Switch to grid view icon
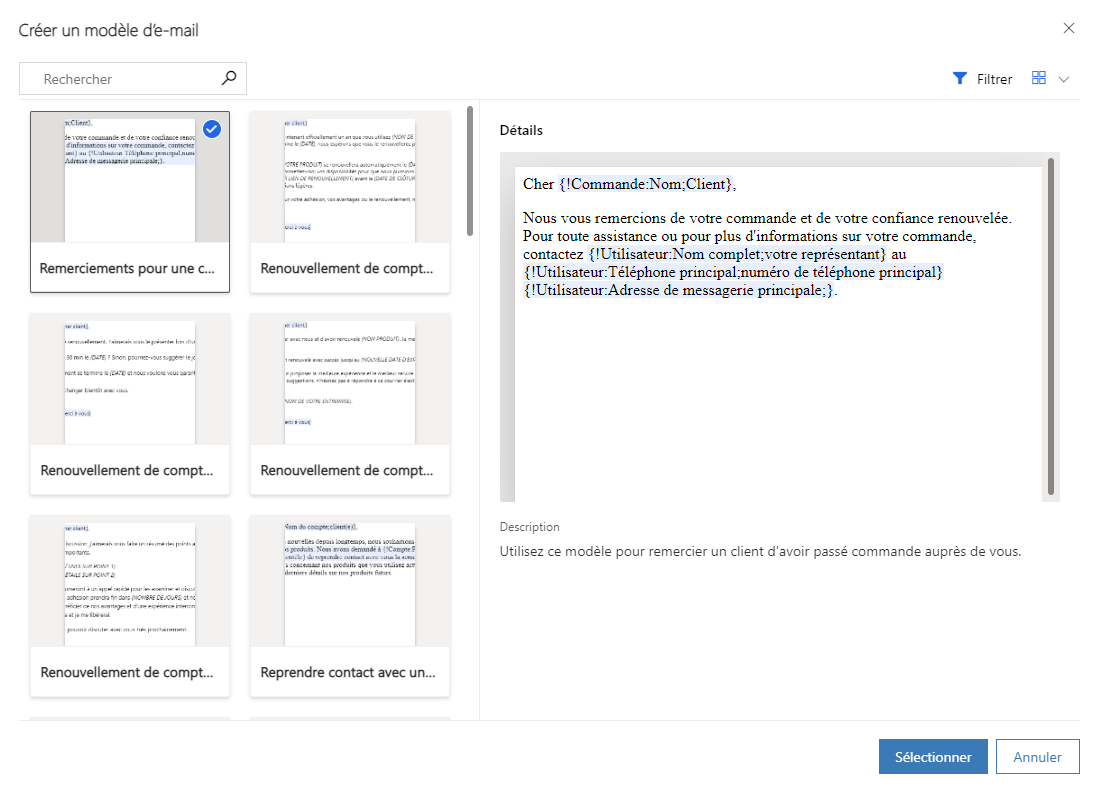The width and height of the screenshot is (1100, 794). (1039, 78)
